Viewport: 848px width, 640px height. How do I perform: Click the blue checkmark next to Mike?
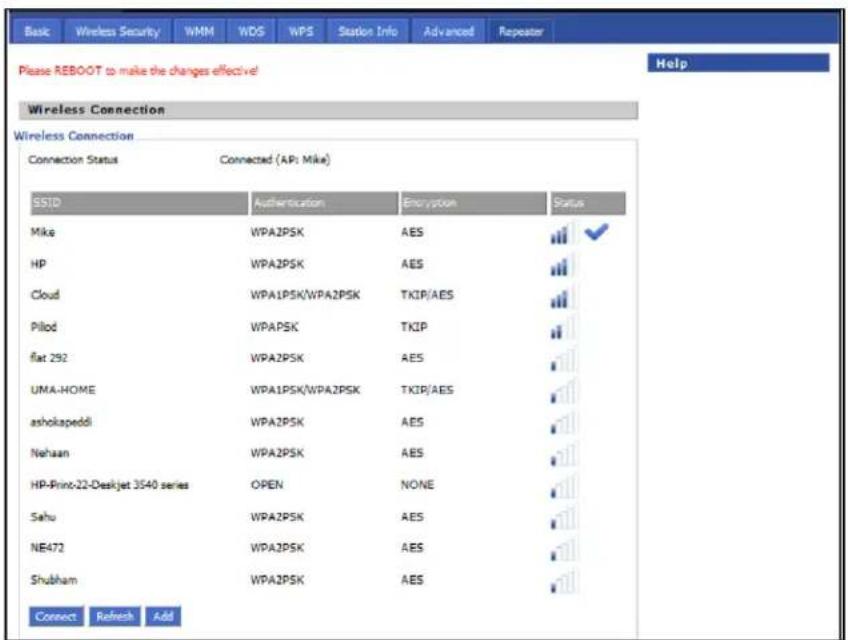(596, 232)
